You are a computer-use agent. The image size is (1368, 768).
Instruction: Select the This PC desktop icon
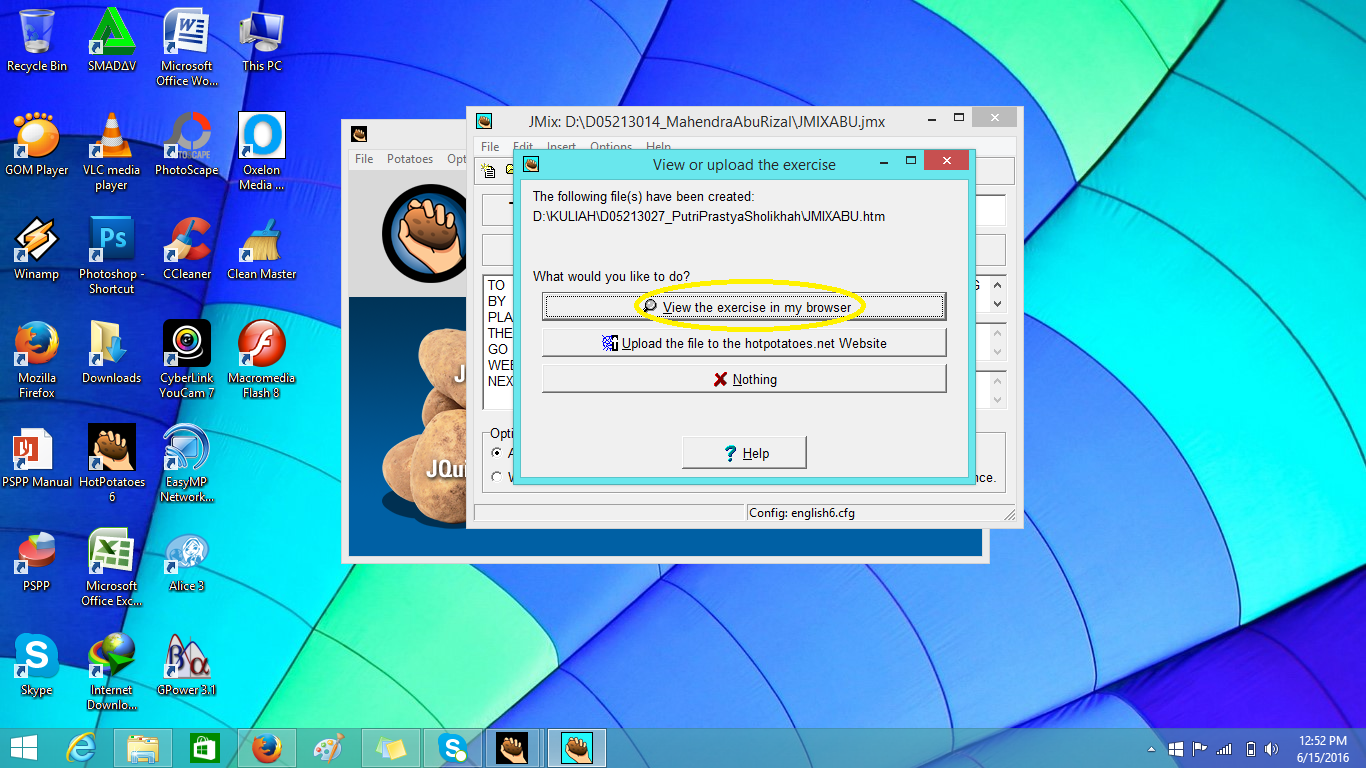[261, 42]
